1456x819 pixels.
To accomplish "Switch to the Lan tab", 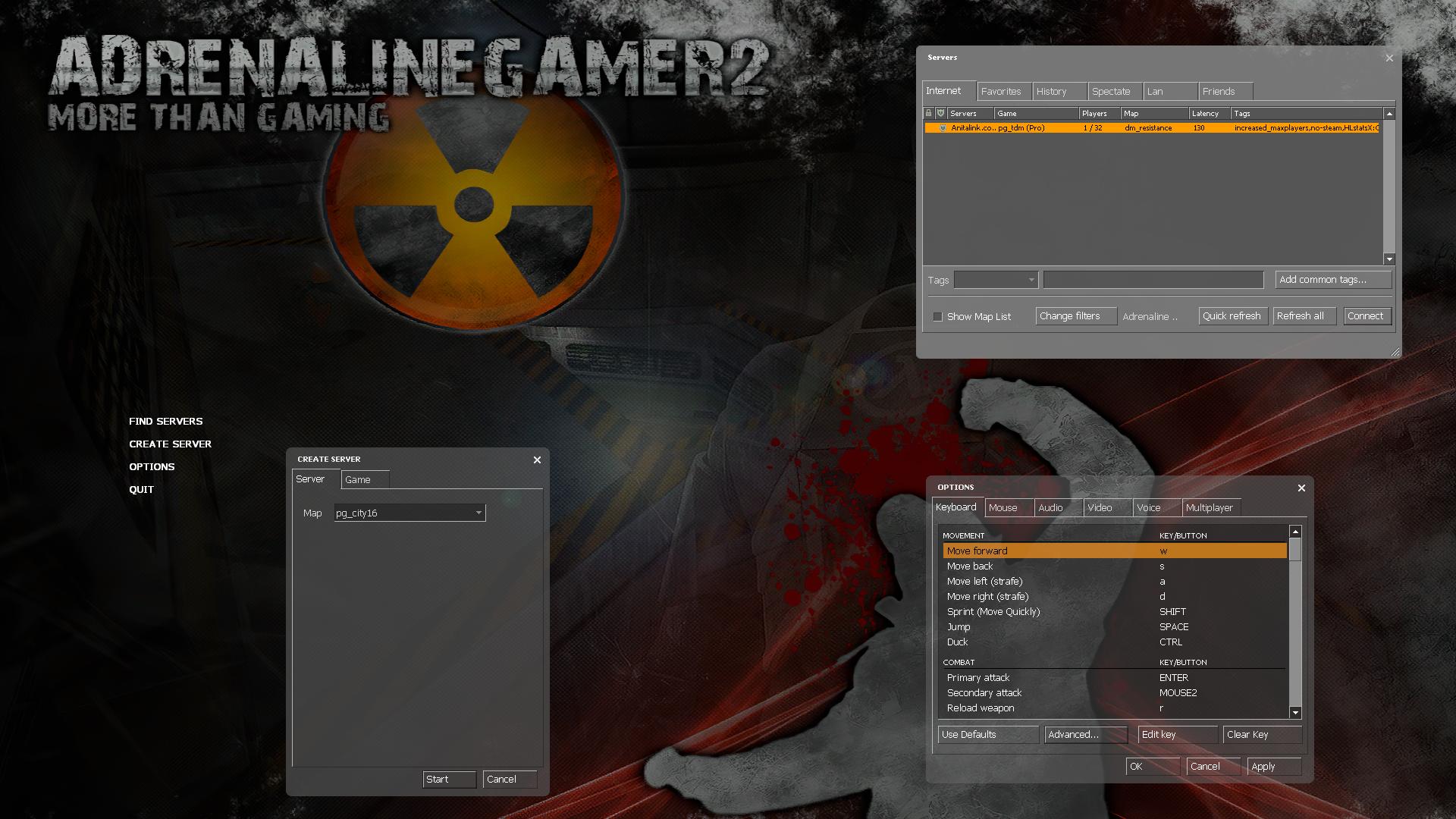I will pos(1170,92).
